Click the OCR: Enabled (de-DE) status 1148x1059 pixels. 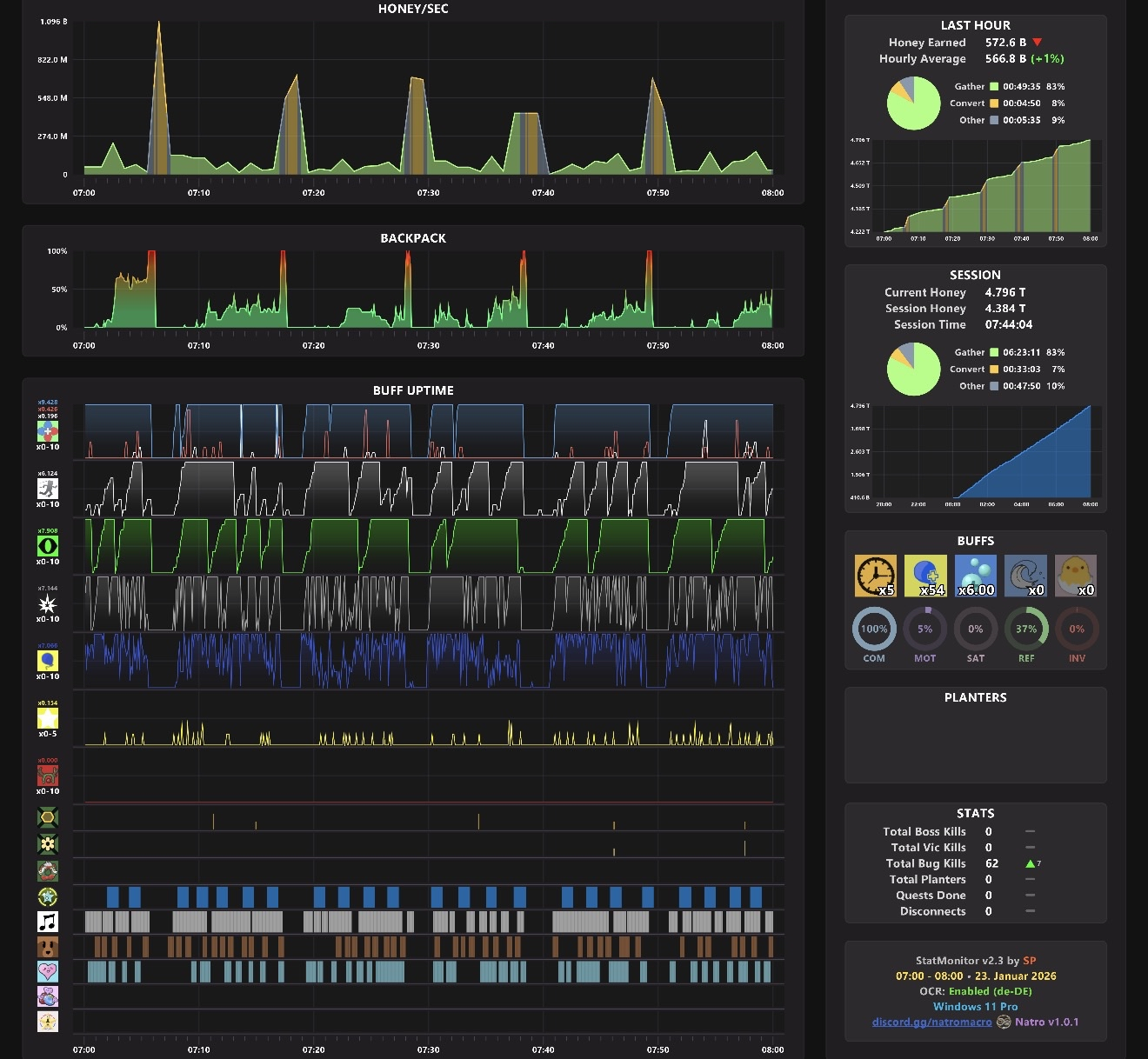976,991
